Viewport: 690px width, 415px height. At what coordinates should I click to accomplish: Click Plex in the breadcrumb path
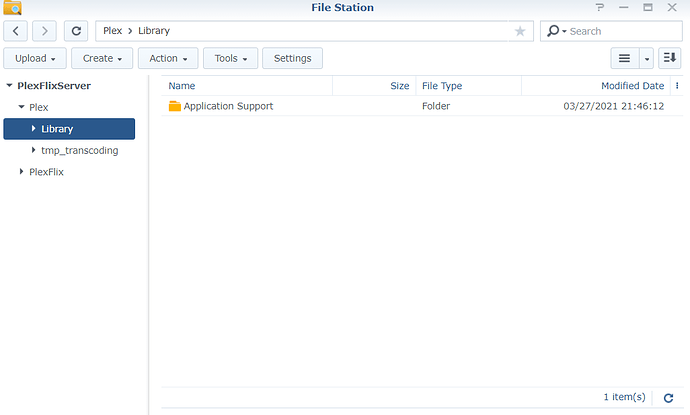point(112,30)
